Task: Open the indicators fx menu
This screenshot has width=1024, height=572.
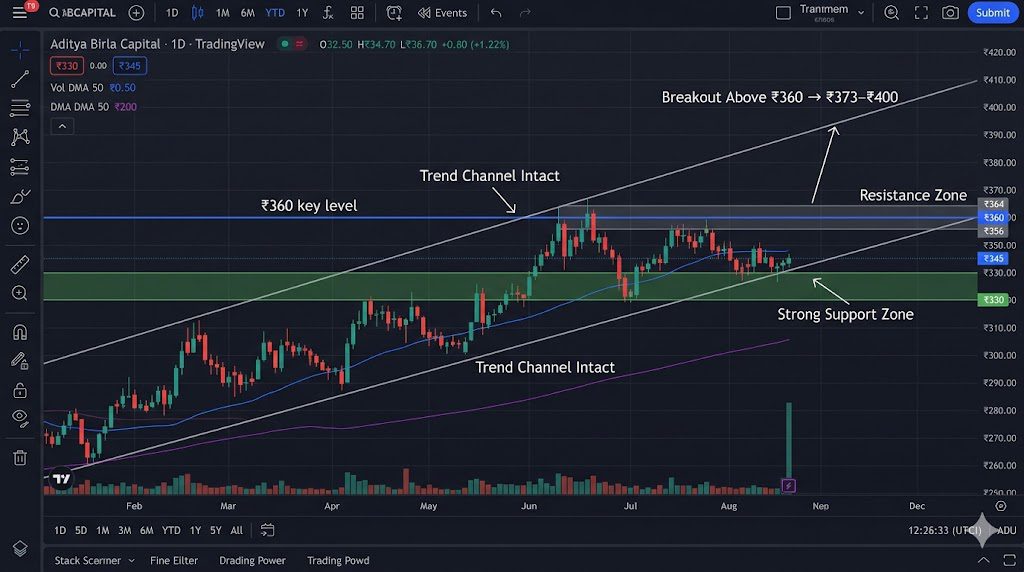Action: tap(328, 12)
